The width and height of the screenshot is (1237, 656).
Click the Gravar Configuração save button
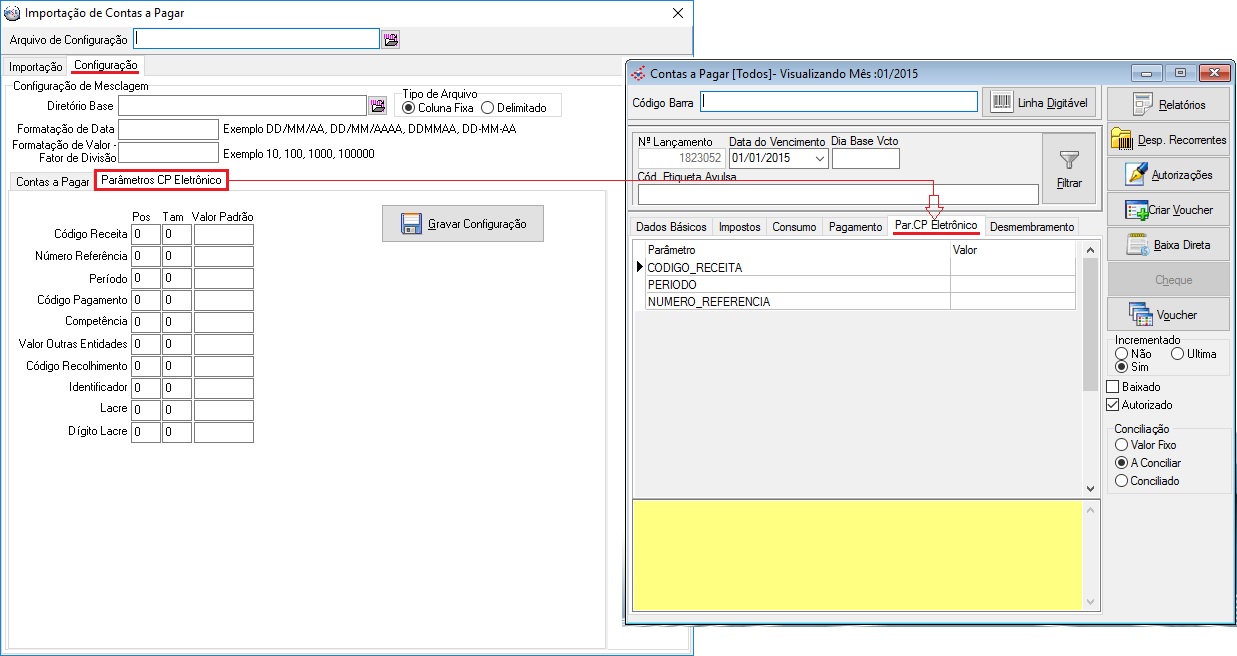462,224
